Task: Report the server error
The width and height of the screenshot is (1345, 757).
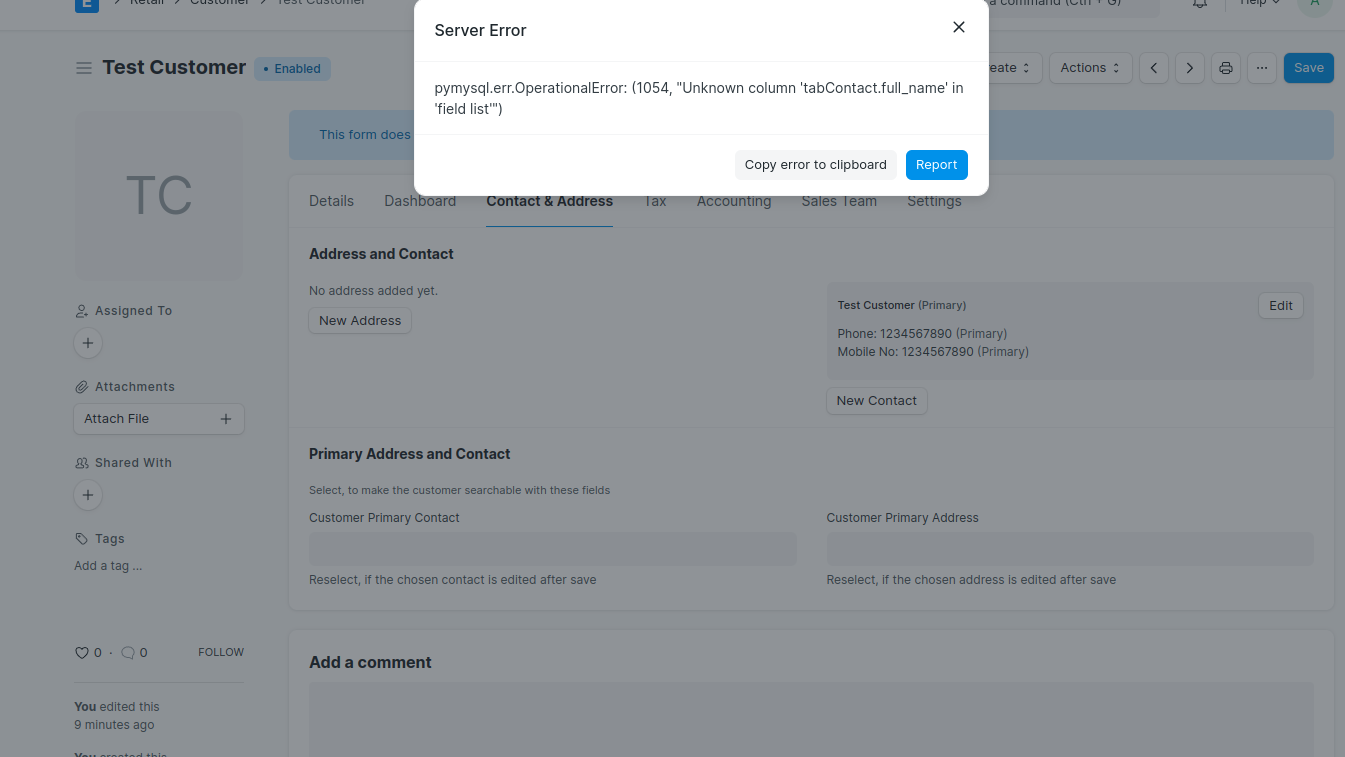Action: tap(936, 164)
